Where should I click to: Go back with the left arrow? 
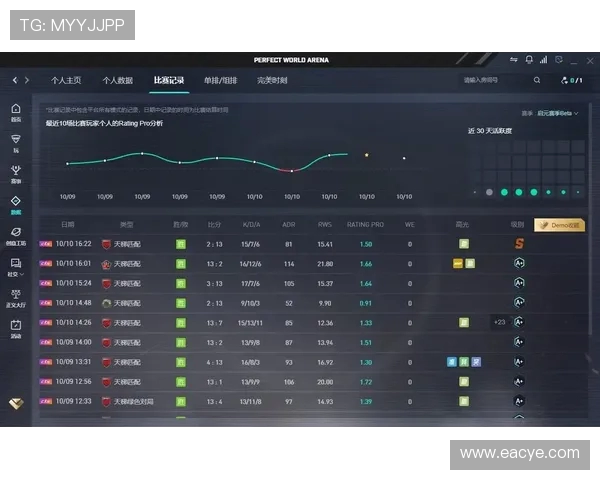(15, 80)
